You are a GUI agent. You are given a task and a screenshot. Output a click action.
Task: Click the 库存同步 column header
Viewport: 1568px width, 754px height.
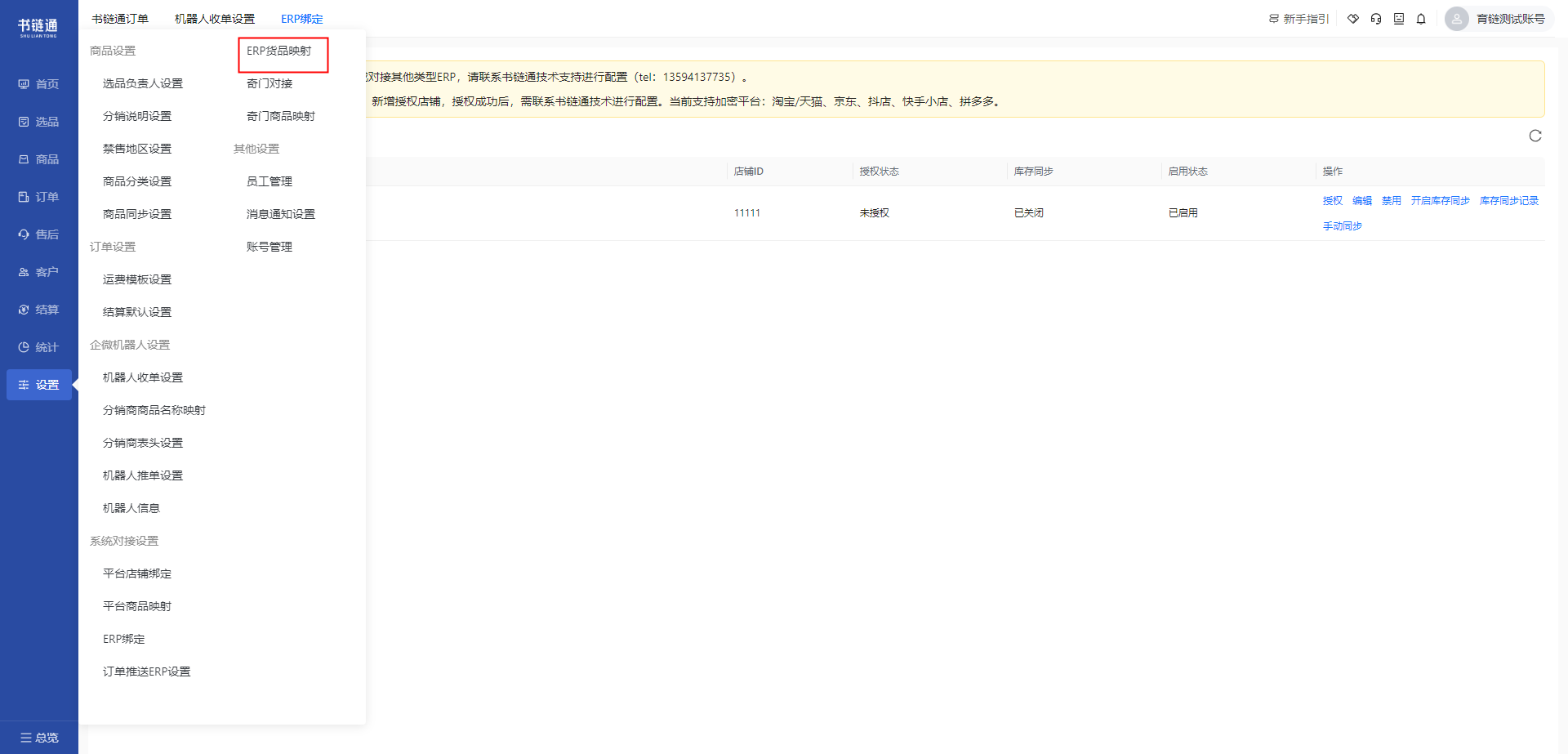pos(1034,172)
